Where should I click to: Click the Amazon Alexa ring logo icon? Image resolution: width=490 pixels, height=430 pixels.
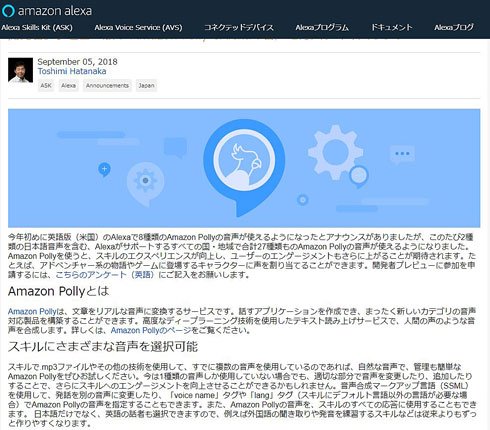[x=8, y=11]
